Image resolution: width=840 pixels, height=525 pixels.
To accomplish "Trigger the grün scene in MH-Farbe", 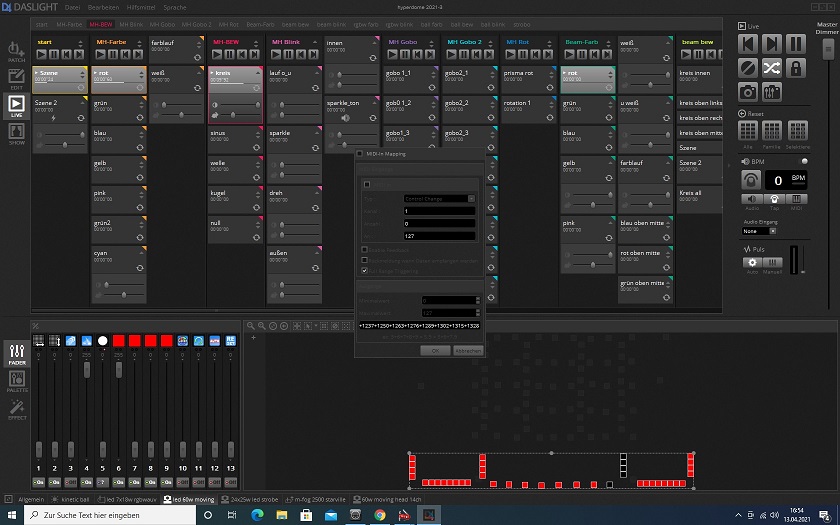I will tap(118, 110).
